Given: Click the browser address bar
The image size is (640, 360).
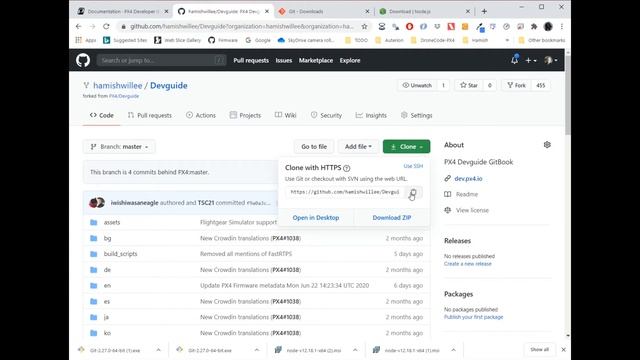Looking at the screenshot, I should coord(242,27).
